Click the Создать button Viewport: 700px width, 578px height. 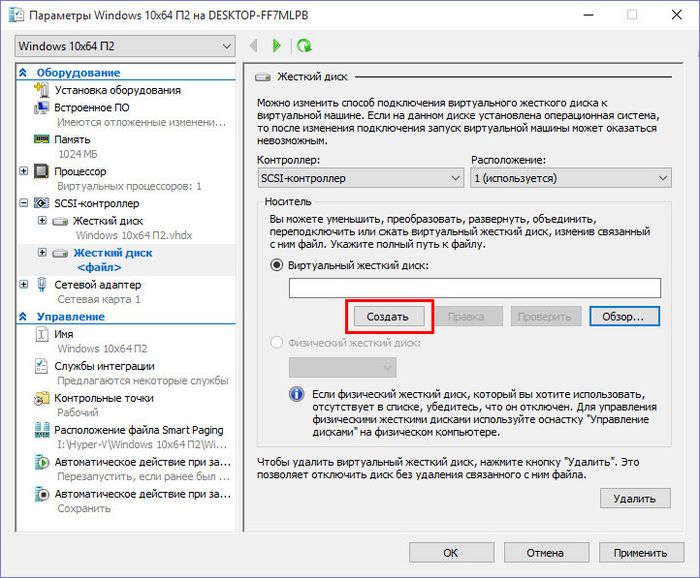389,316
